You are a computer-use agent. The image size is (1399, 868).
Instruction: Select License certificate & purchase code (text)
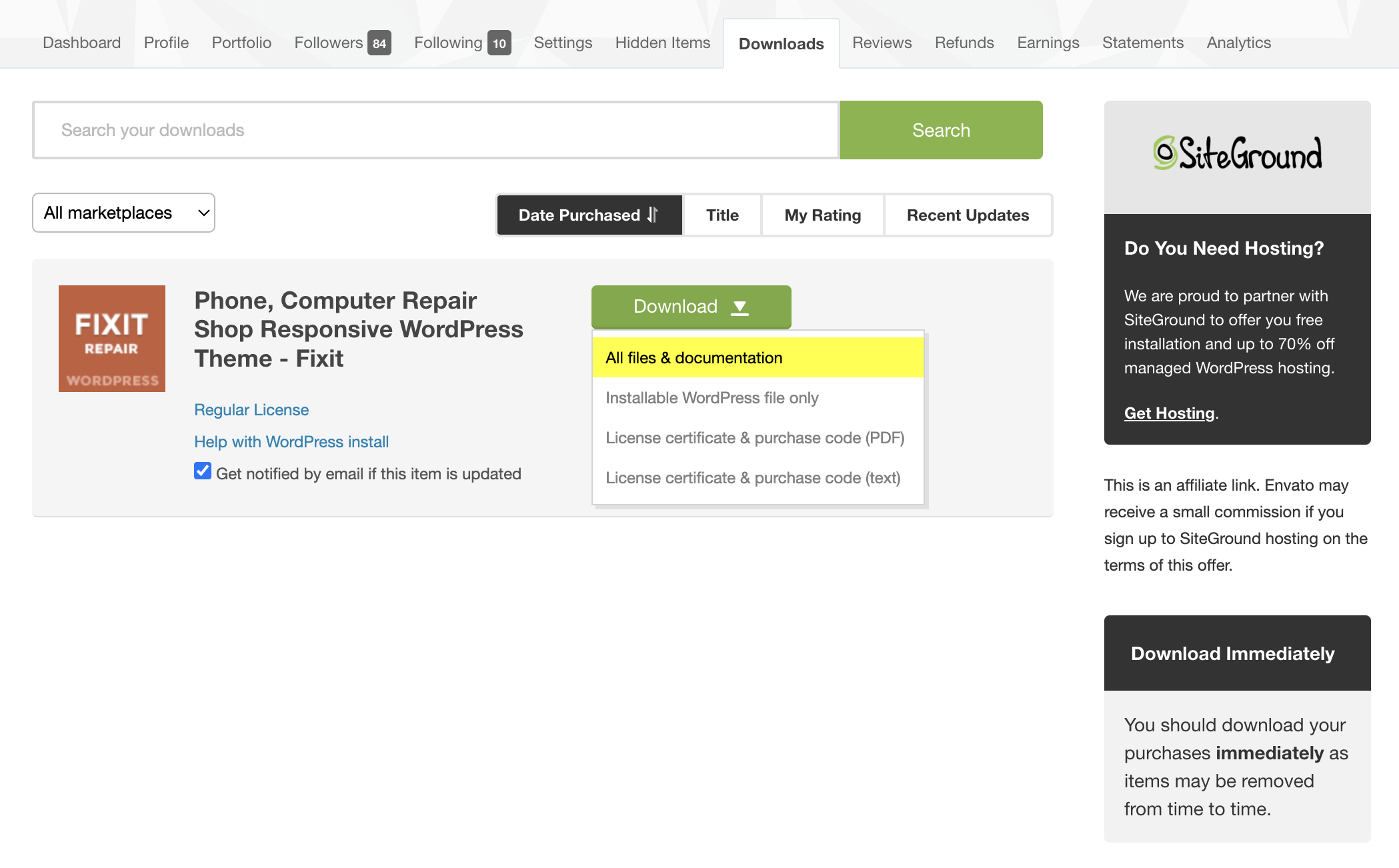click(x=752, y=478)
